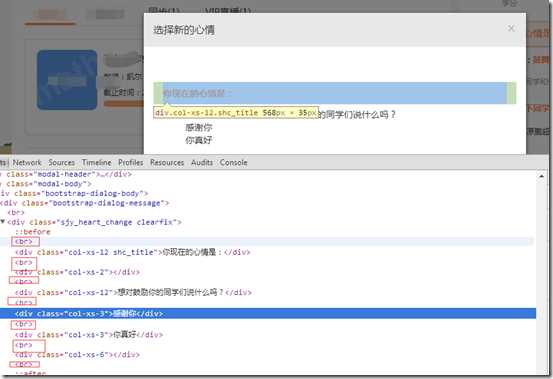Select the col-xs-3 你真好 div line
The image size is (553, 379).
pyautogui.click(x=89, y=335)
